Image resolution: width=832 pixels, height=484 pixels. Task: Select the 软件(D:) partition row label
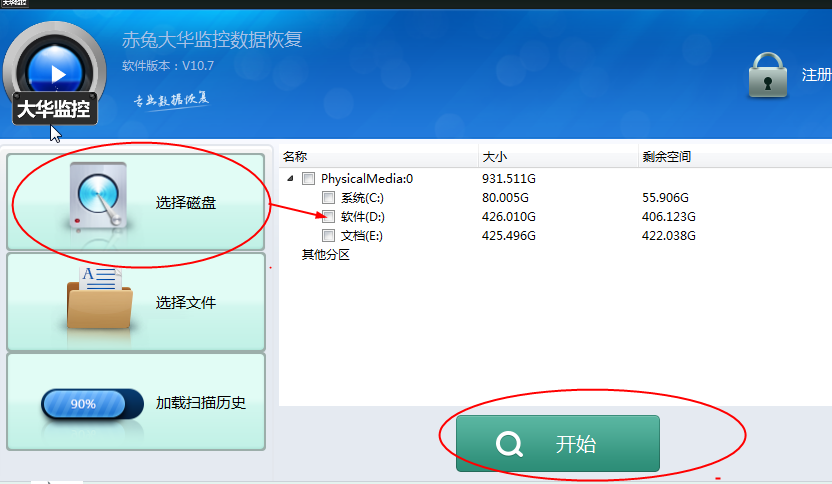362,217
